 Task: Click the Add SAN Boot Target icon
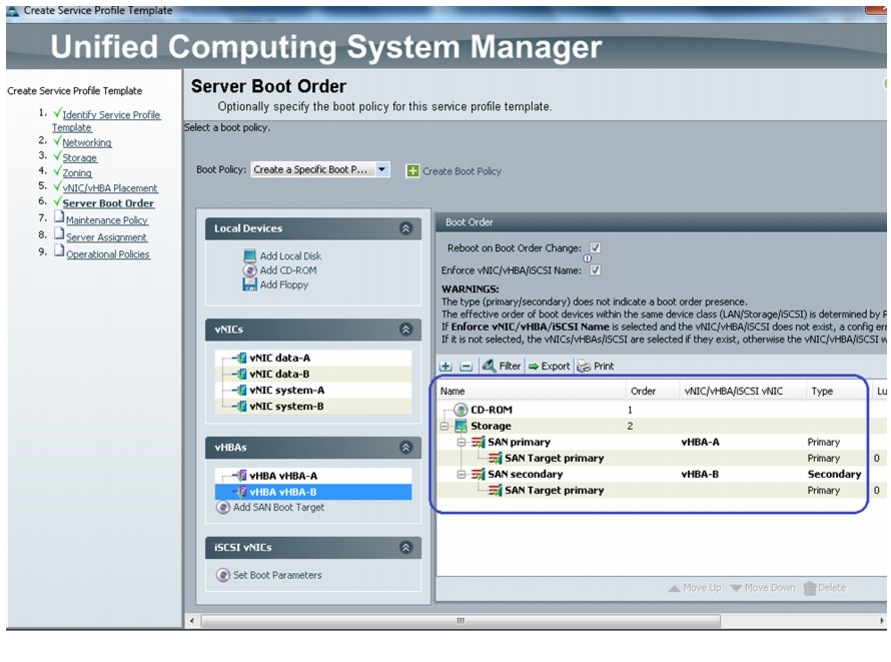[x=223, y=507]
